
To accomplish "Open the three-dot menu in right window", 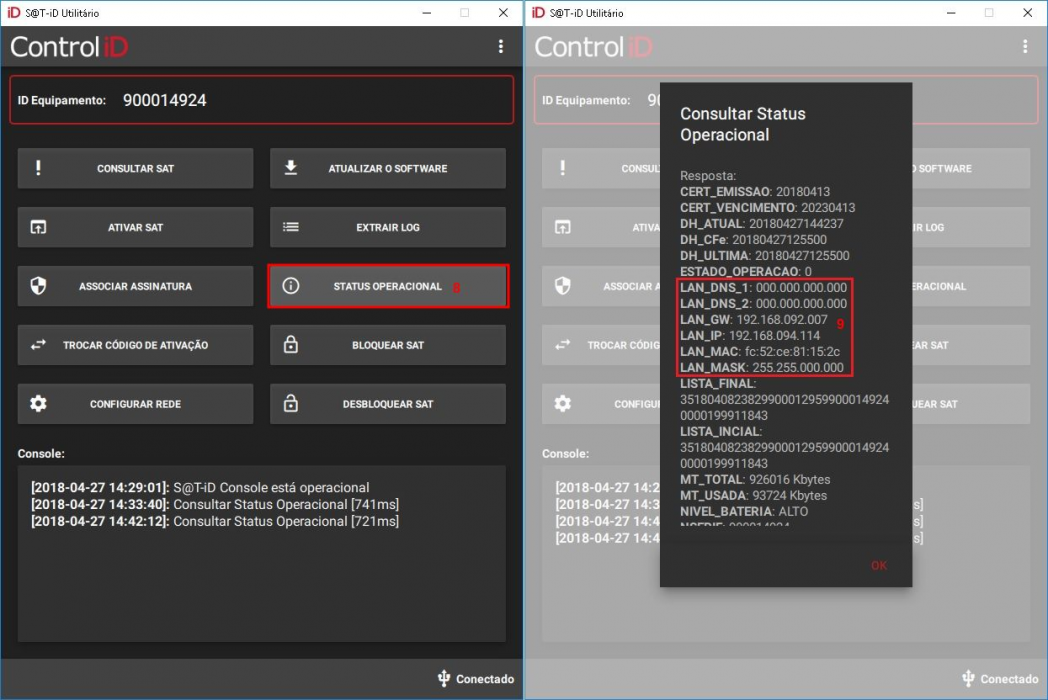I will click(1025, 46).
